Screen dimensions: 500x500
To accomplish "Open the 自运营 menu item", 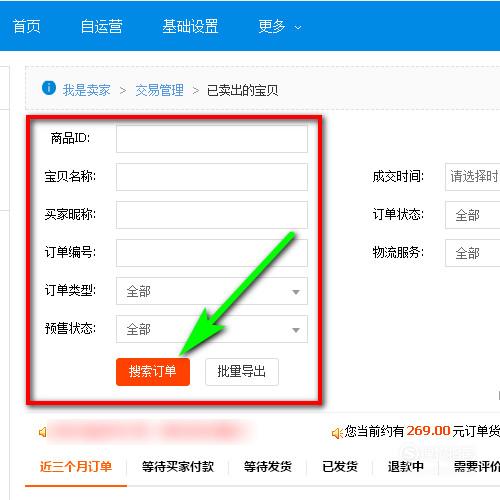I will 101,26.
